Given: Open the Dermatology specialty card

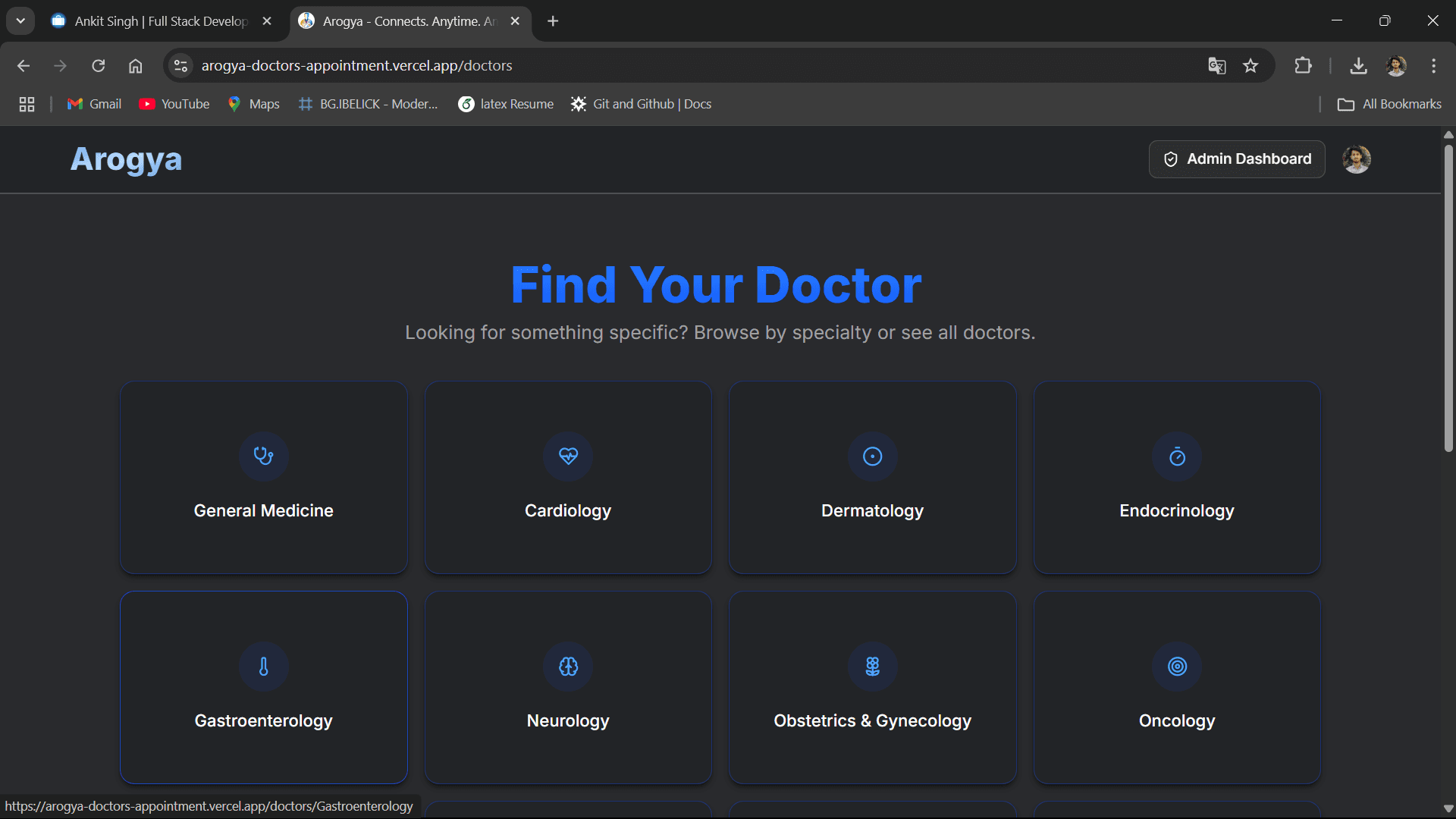Looking at the screenshot, I should [x=872, y=478].
